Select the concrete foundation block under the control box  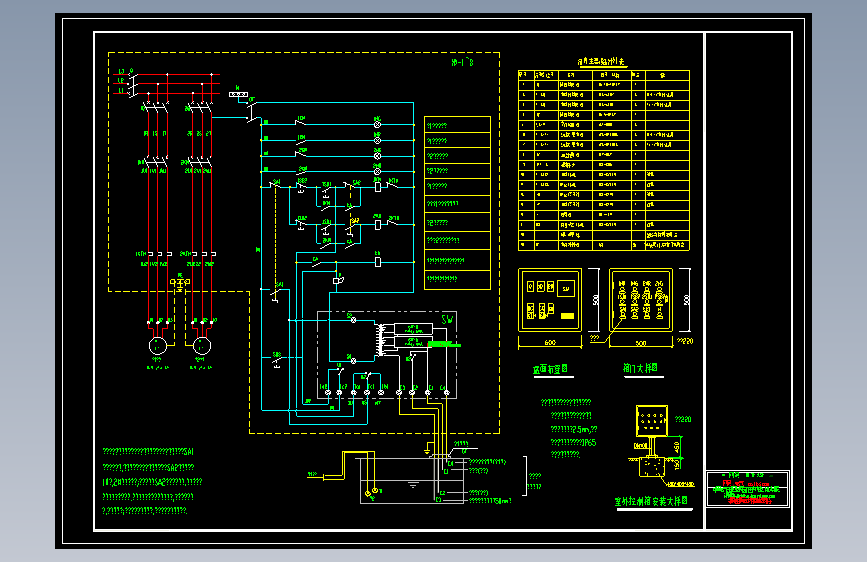point(652,466)
